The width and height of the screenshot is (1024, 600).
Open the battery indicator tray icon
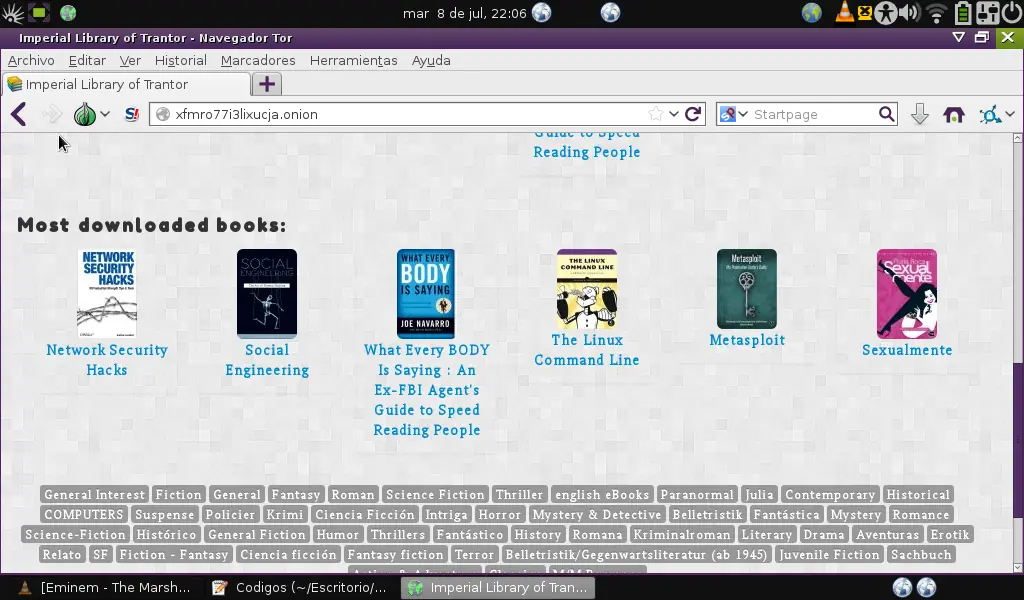(963, 12)
